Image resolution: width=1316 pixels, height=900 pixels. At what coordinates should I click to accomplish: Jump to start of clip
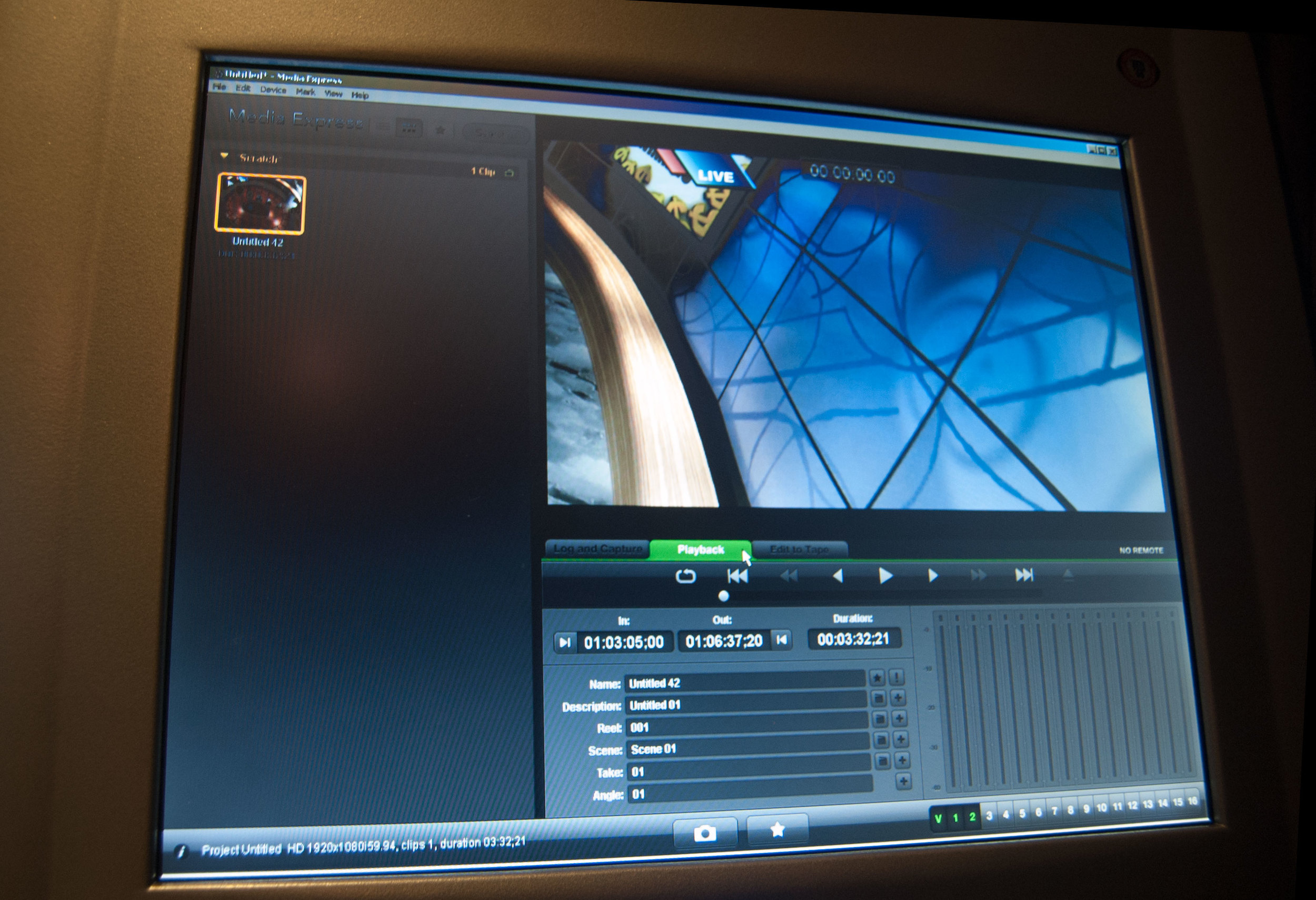pos(737,576)
